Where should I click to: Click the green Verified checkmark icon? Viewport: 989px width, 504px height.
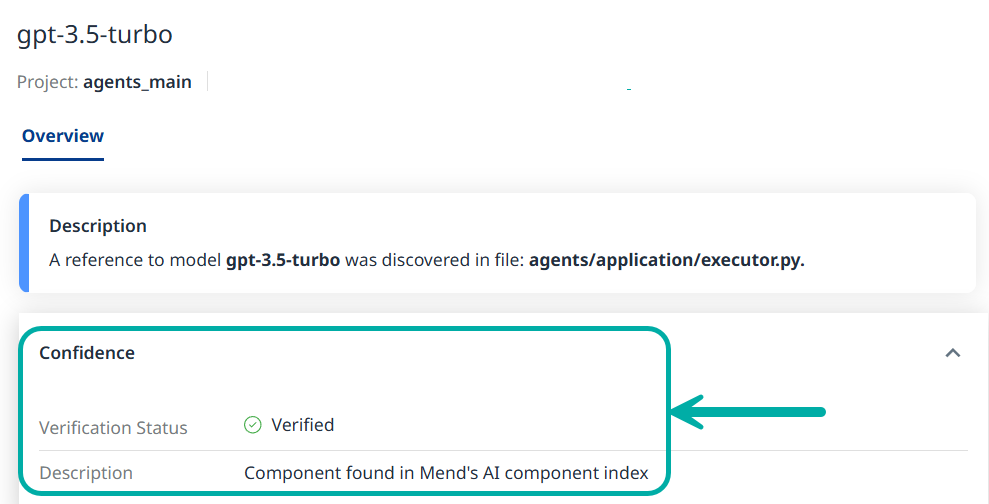[252, 425]
